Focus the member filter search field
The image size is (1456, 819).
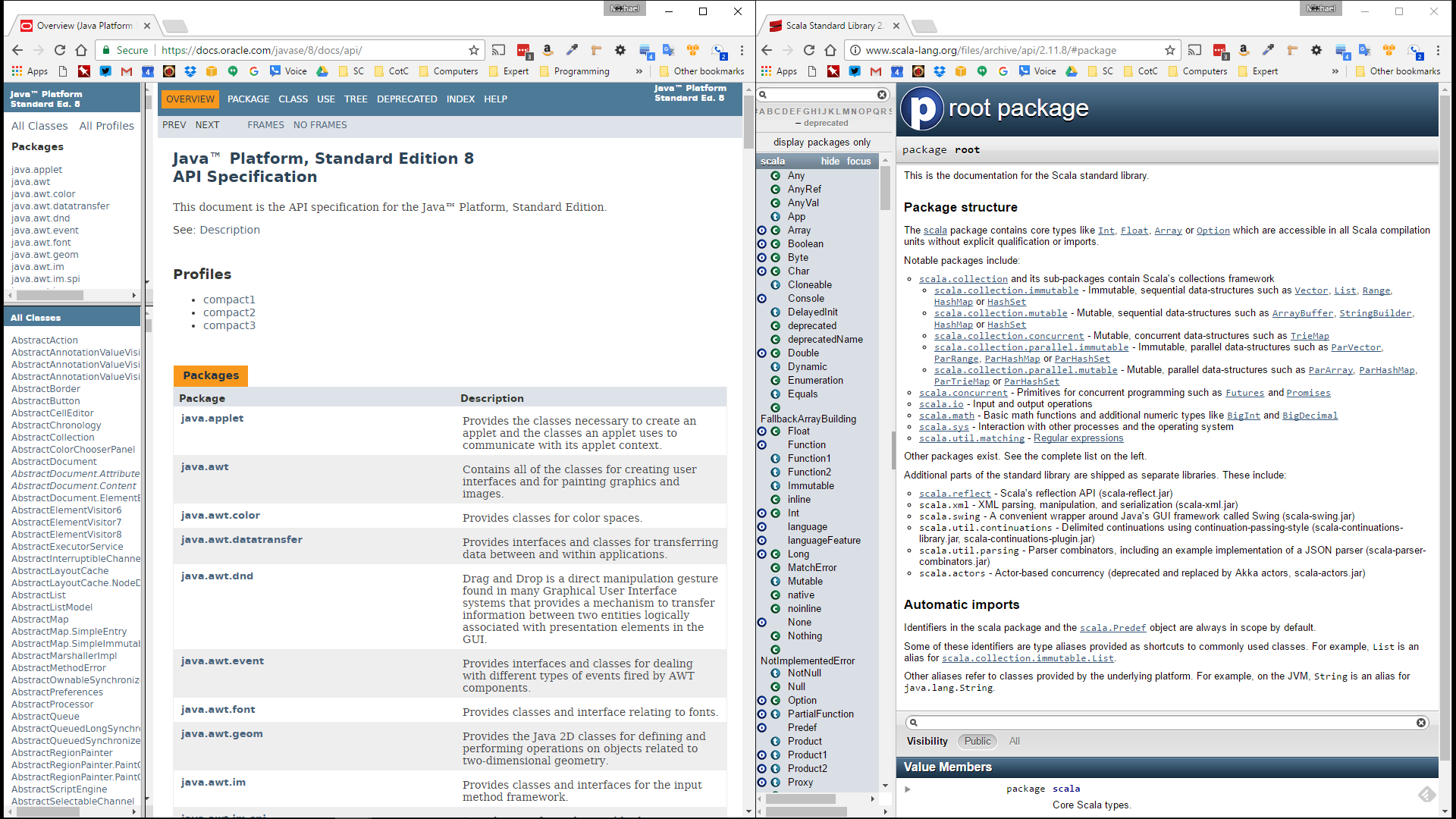coord(1167,723)
